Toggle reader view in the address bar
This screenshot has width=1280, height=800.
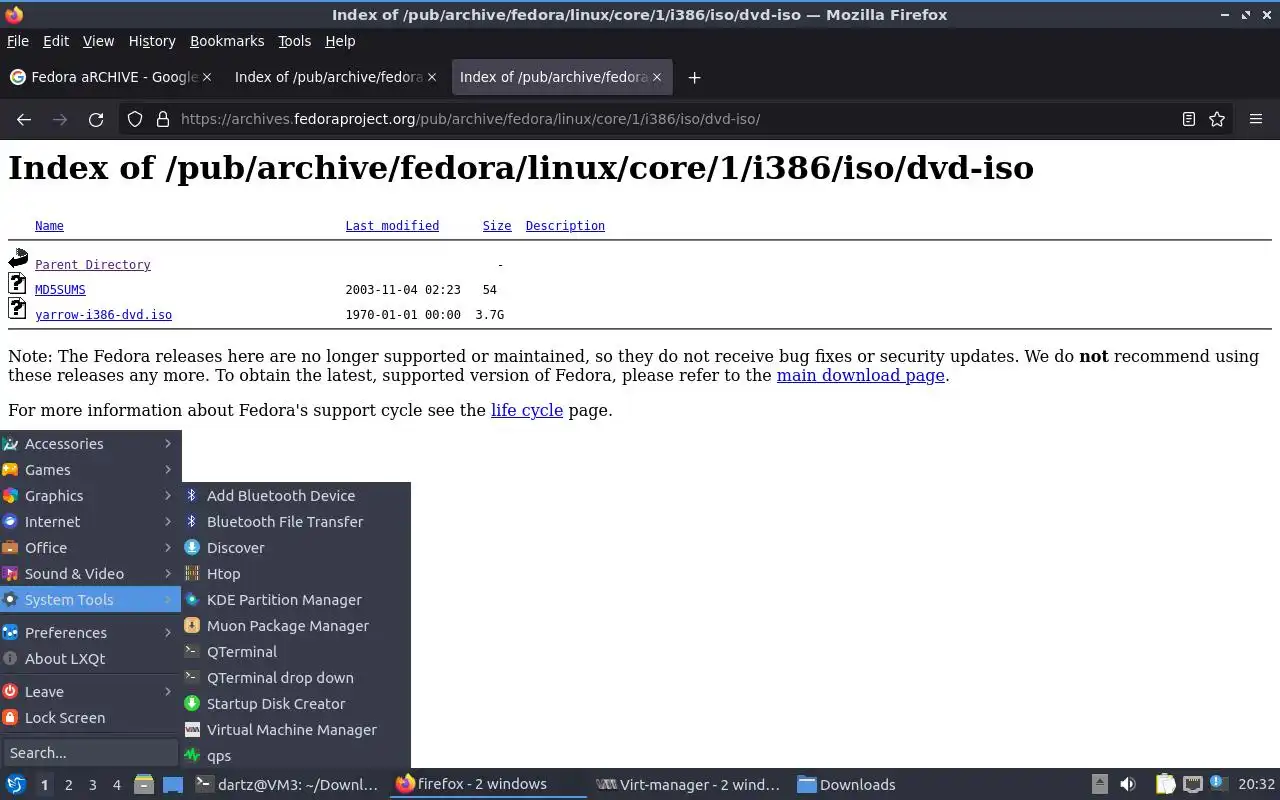coord(1188,119)
